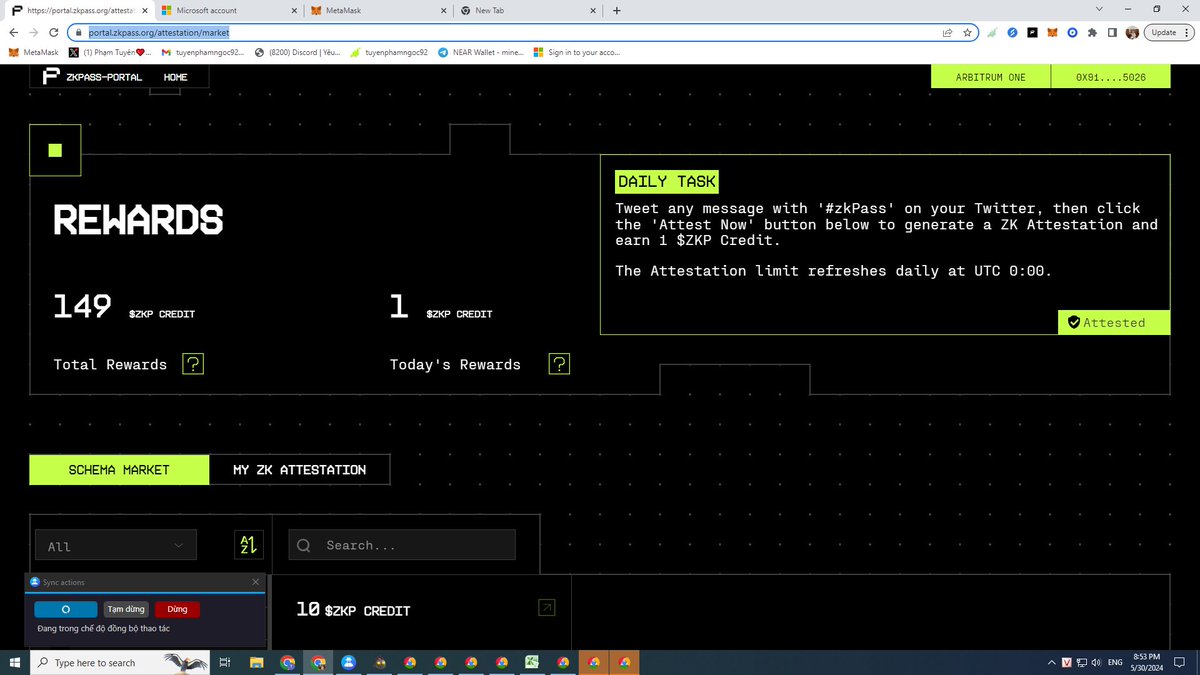Open a new browser tab with plus button
This screenshot has height=675, width=1200.
click(x=616, y=10)
